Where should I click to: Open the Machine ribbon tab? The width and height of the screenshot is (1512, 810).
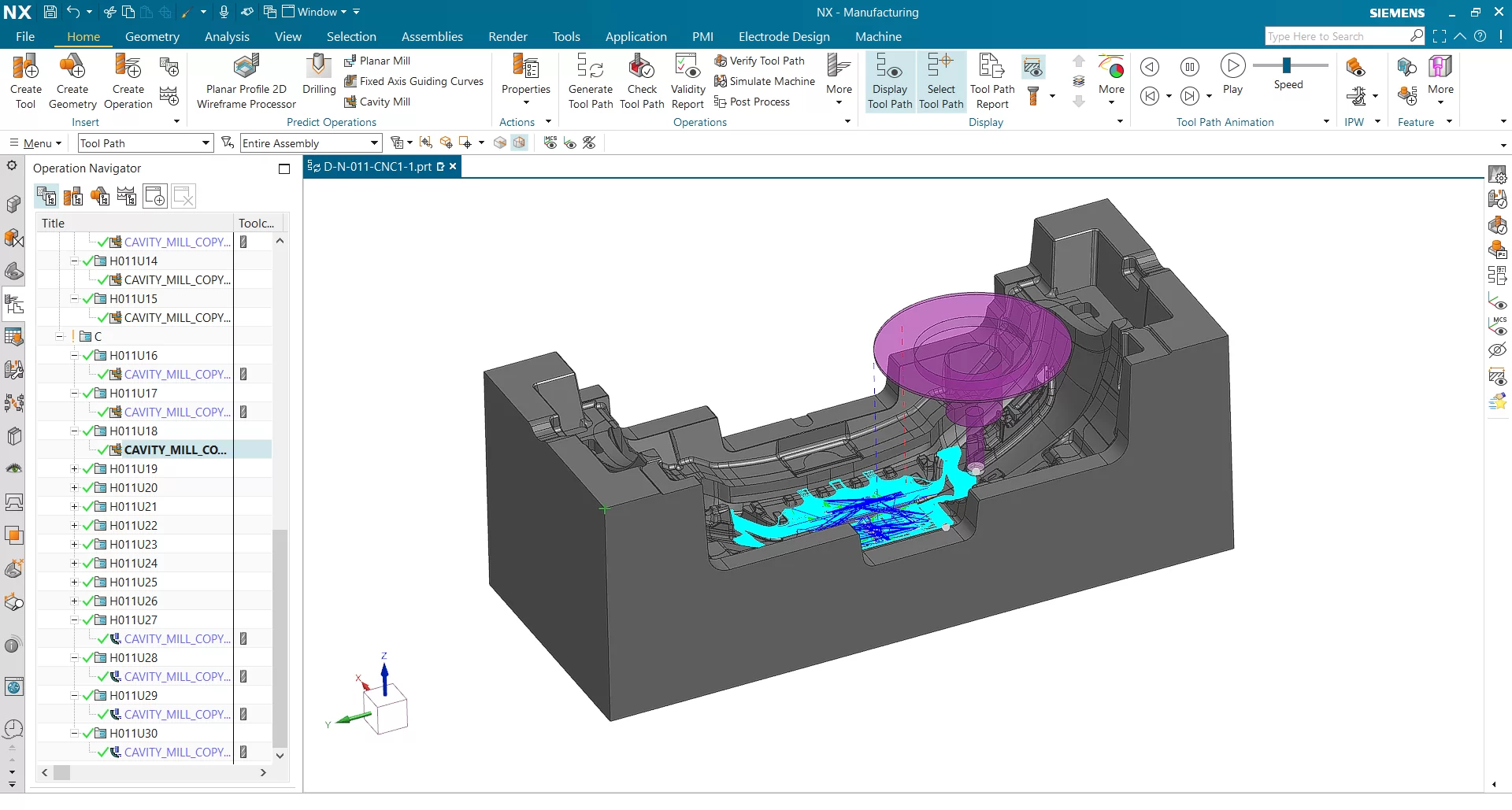click(878, 36)
